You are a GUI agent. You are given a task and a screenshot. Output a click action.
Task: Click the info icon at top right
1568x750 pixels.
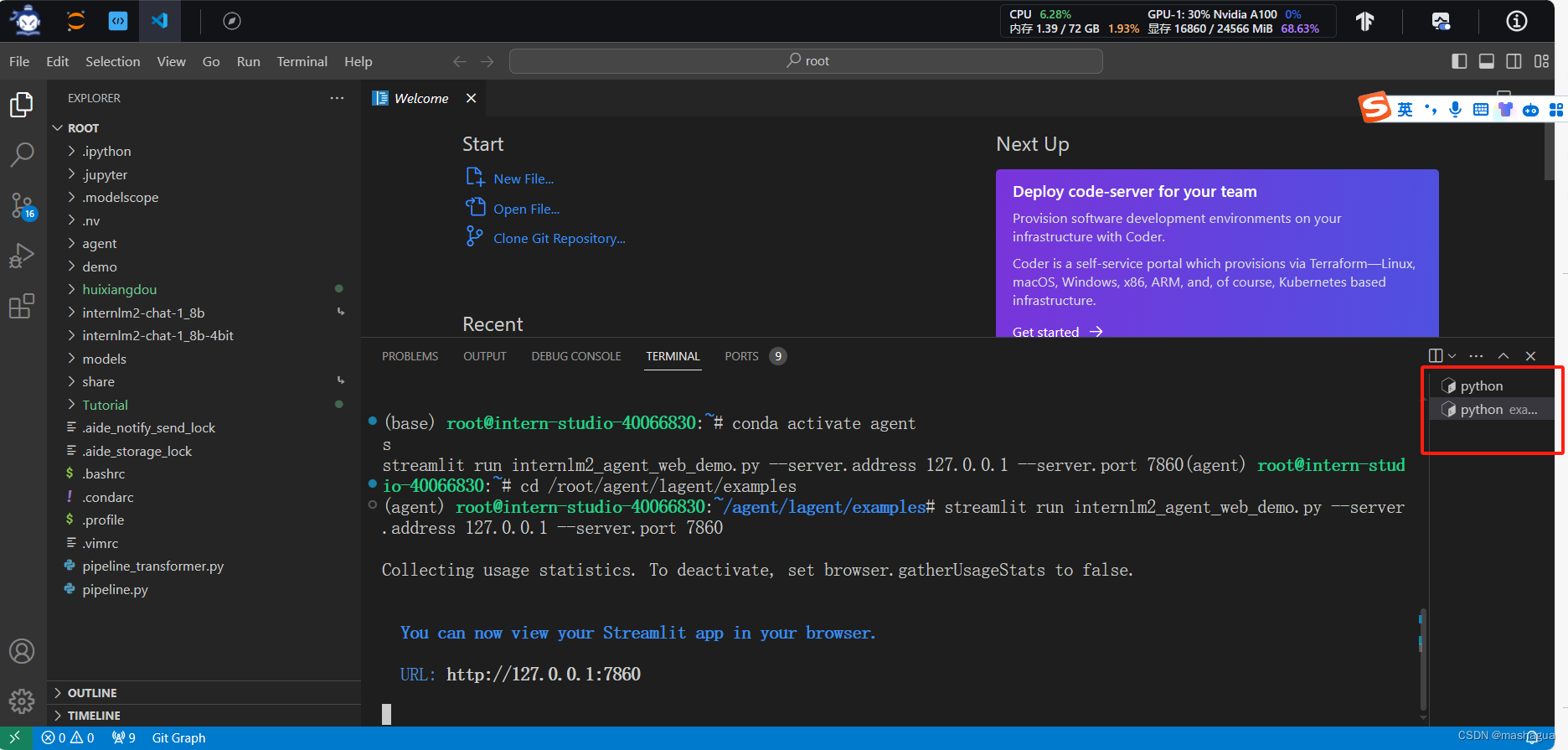coord(1517,21)
